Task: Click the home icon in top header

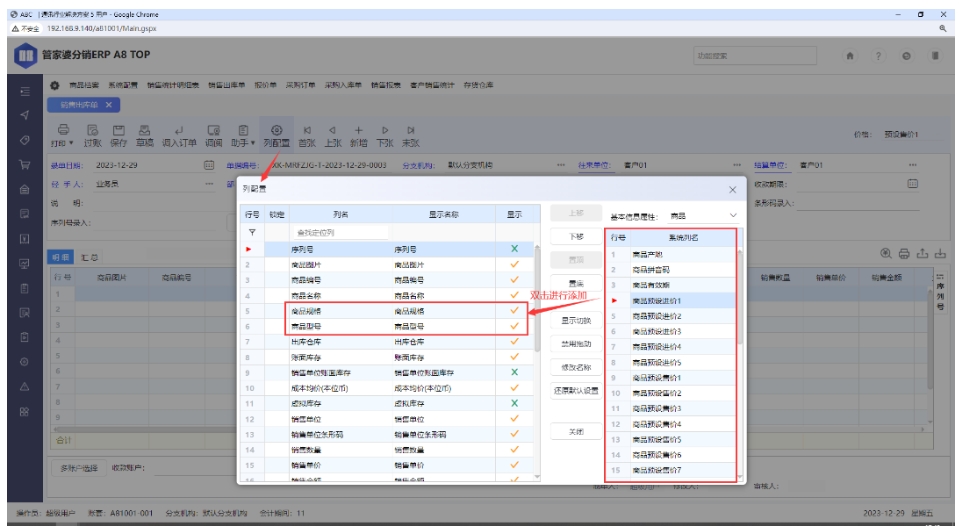Action: pos(850,56)
